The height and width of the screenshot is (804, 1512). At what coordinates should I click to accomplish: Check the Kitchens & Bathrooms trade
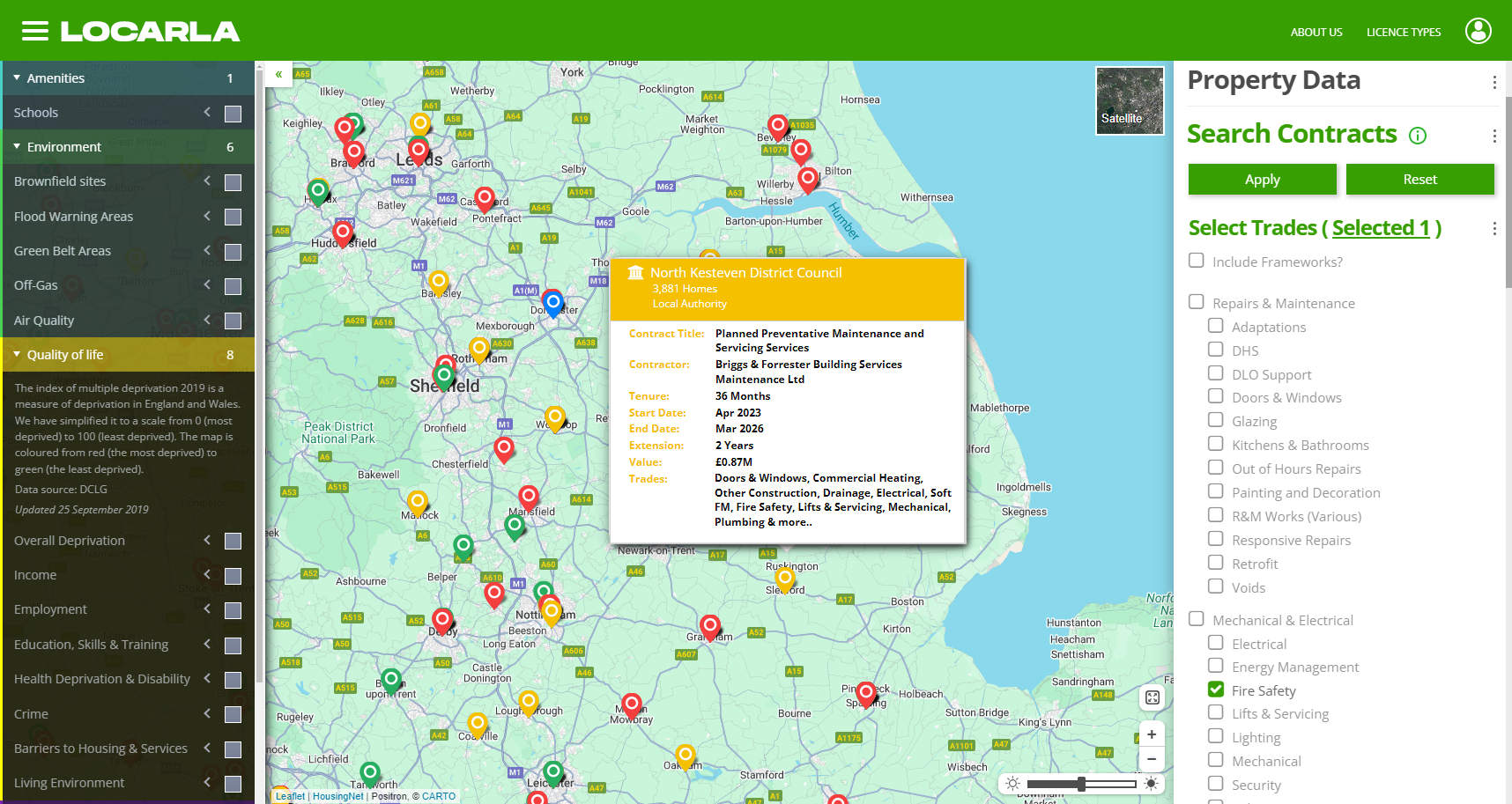[1216, 444]
